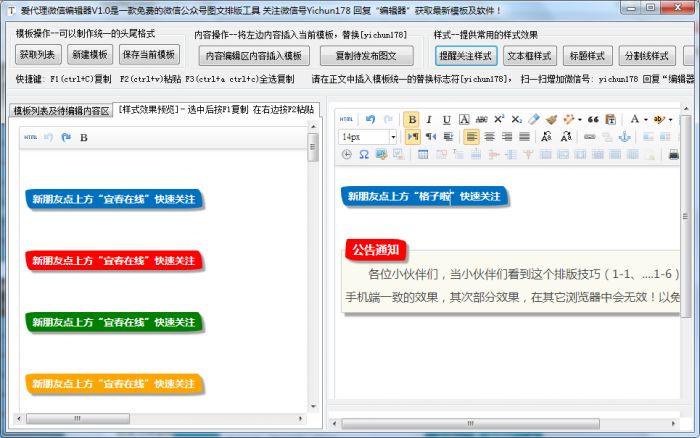Toggle right-to-left text direction
The height and width of the screenshot is (438, 700).
click(431, 137)
